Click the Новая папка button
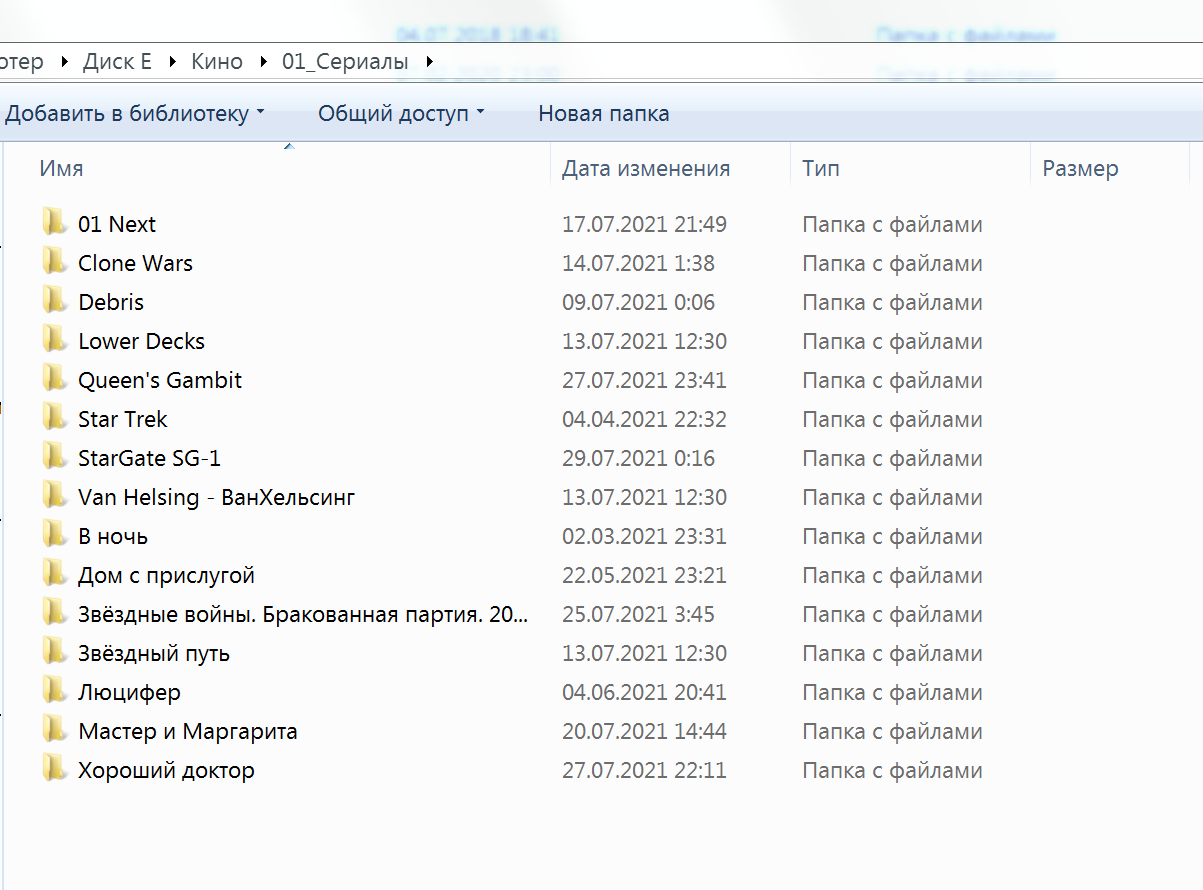The height and width of the screenshot is (890, 1203). (x=604, y=114)
